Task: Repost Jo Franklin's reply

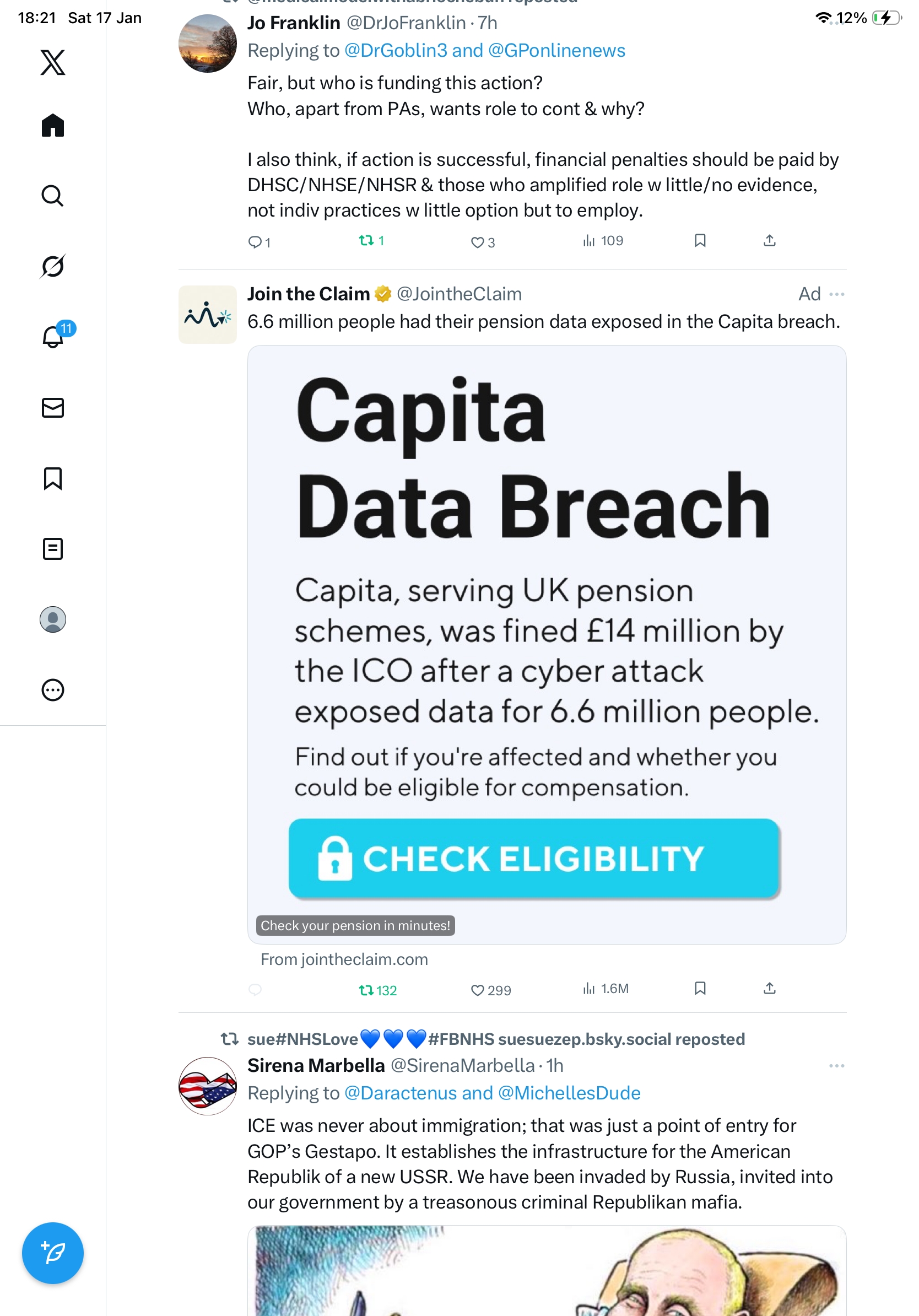Action: coord(366,241)
